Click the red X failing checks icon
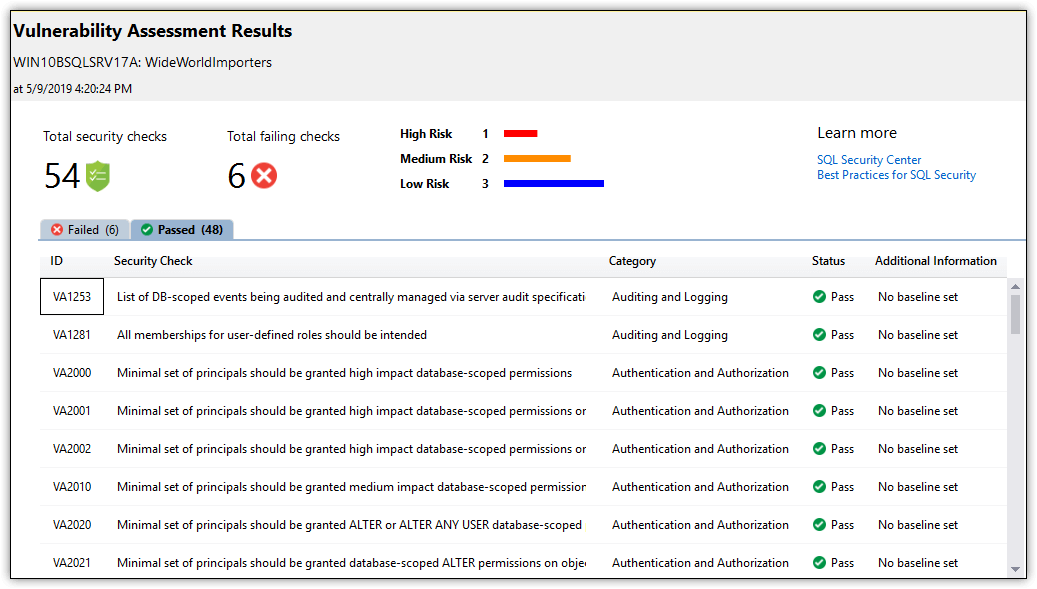Screen dimensions: 1037x589 pyautogui.click(x=264, y=176)
